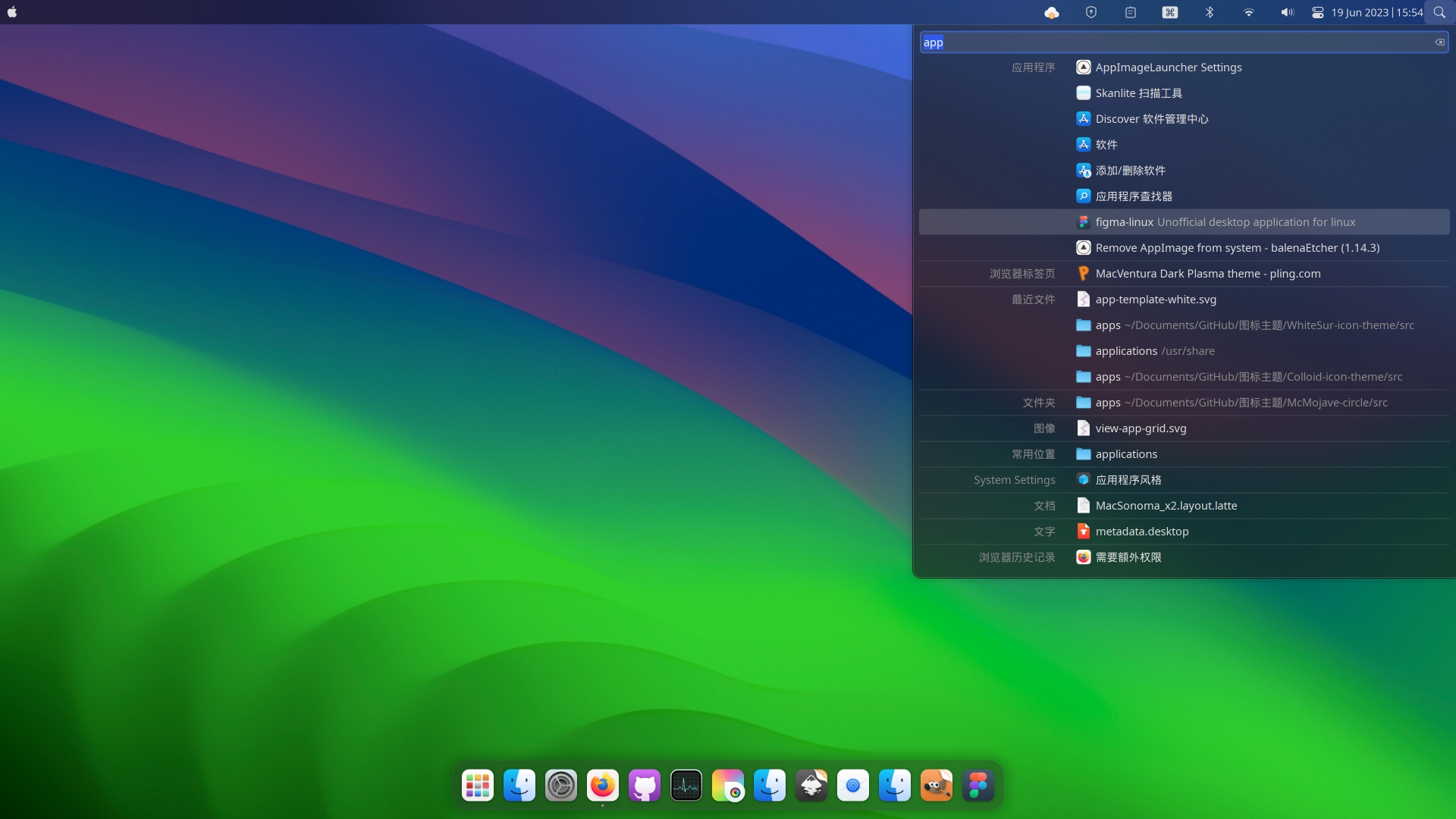Open the Bluetooth tray icon

(x=1210, y=12)
